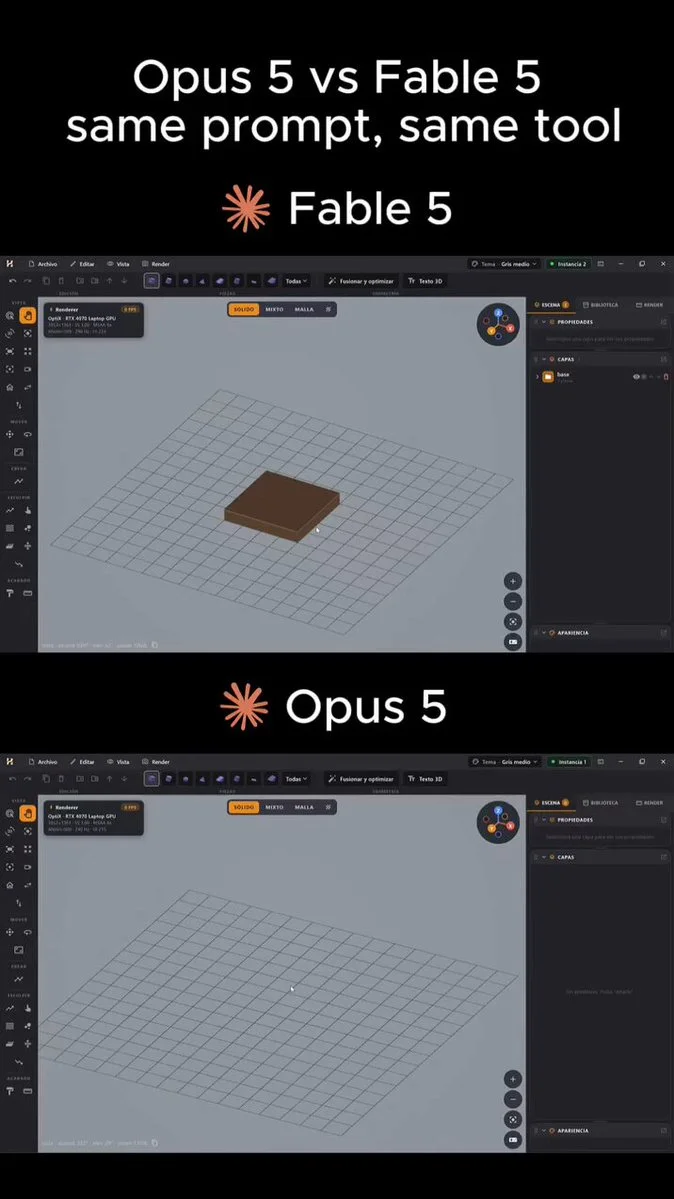Enable MALLA view mode in Opus 5 window
This screenshot has width=674, height=1199.
(304, 807)
